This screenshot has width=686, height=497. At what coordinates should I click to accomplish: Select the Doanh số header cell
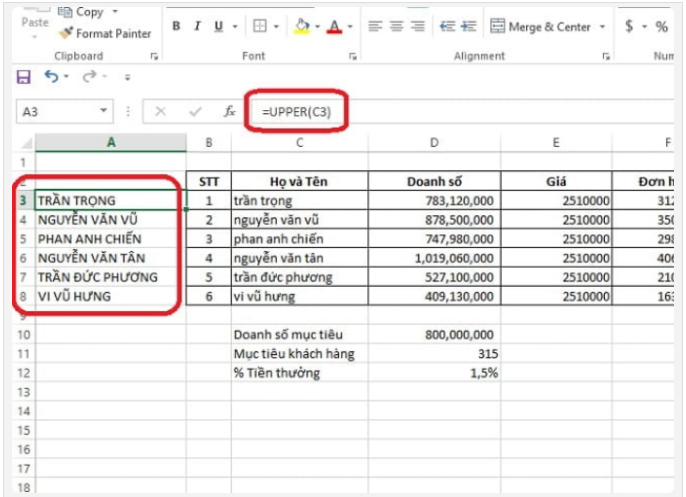[434, 181]
